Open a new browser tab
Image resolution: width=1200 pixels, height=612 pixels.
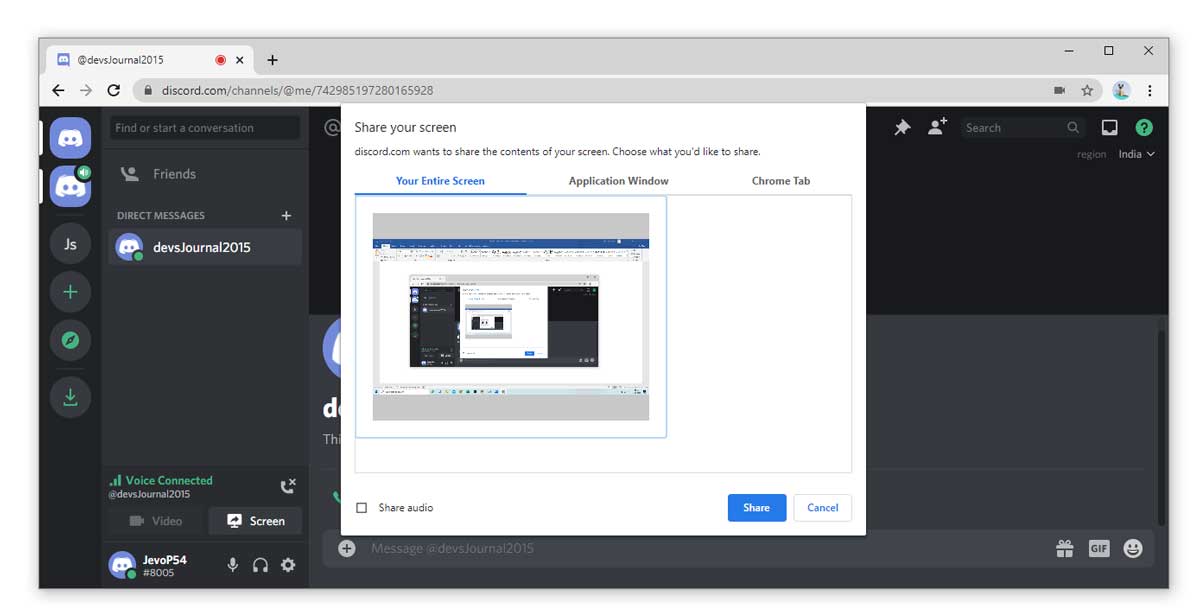(x=273, y=60)
